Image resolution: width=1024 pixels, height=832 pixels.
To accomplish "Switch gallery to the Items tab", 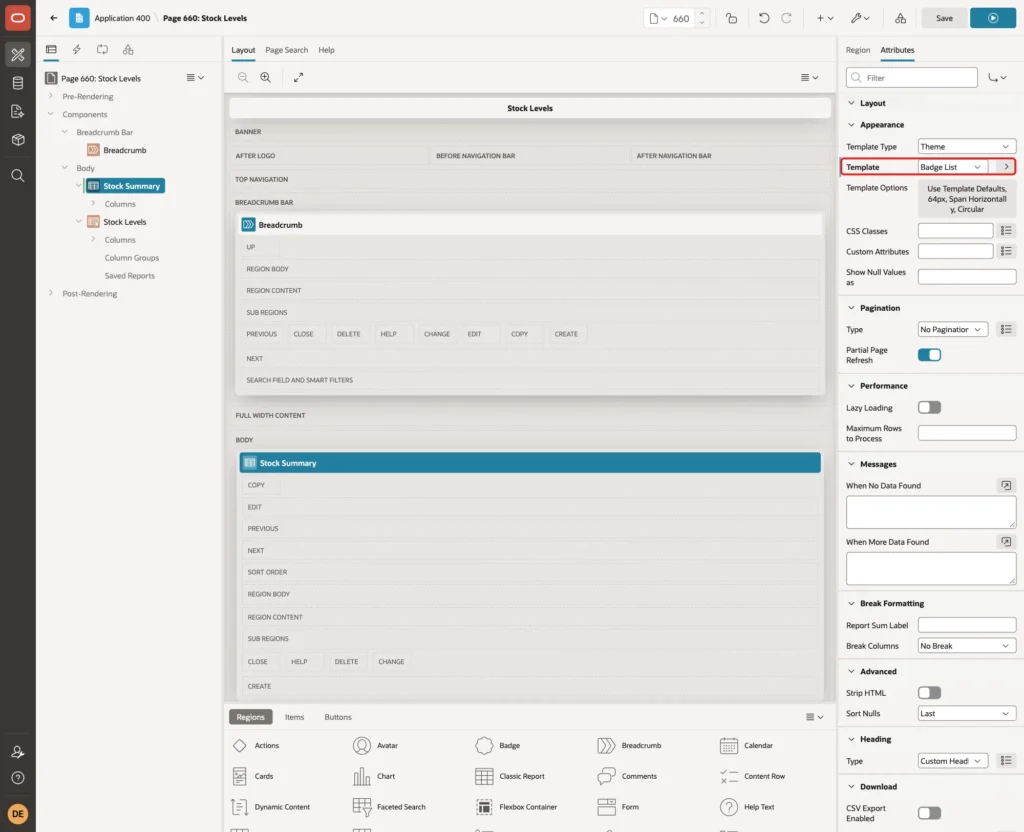I will coord(295,717).
